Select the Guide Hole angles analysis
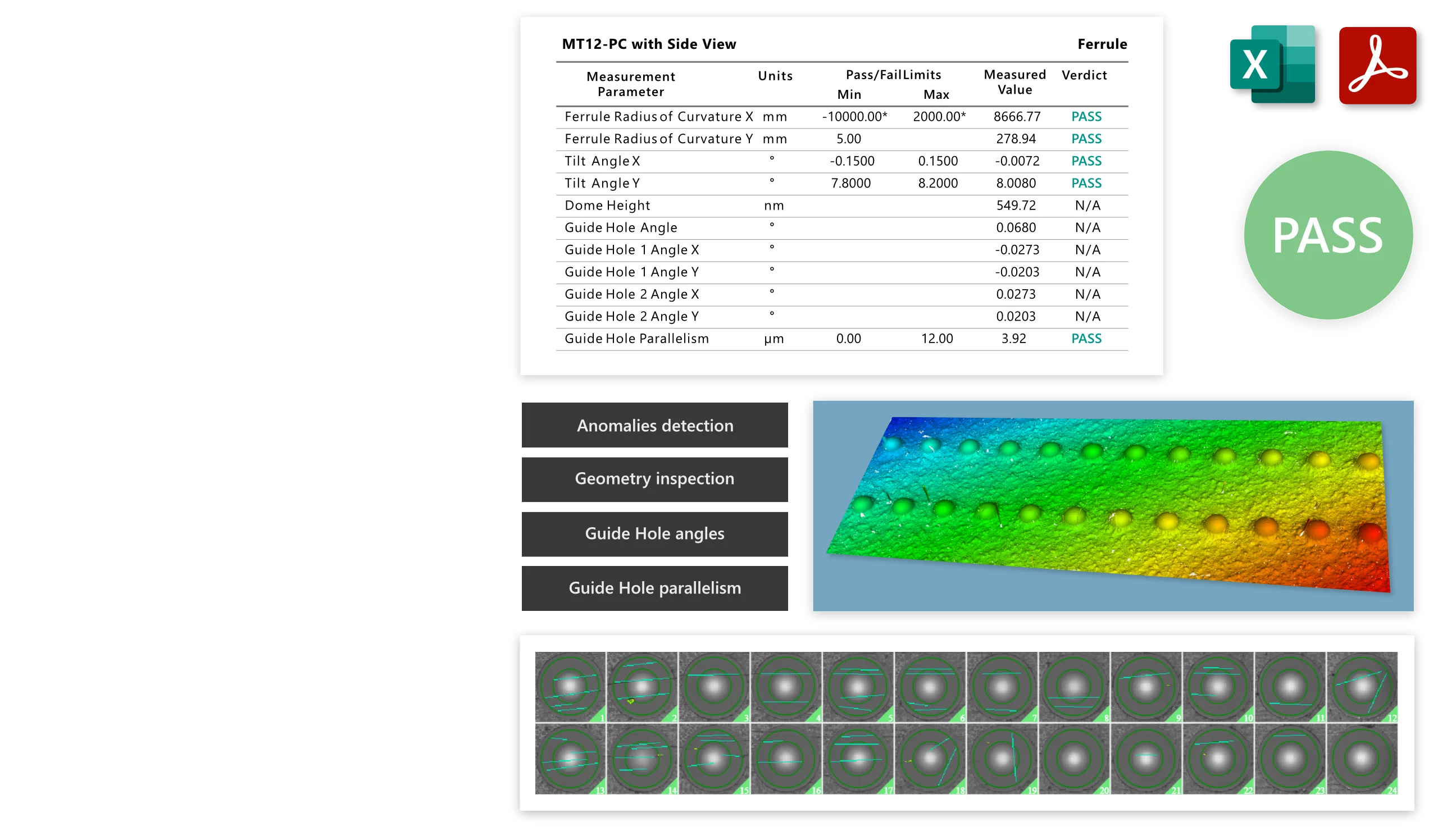 tap(655, 533)
